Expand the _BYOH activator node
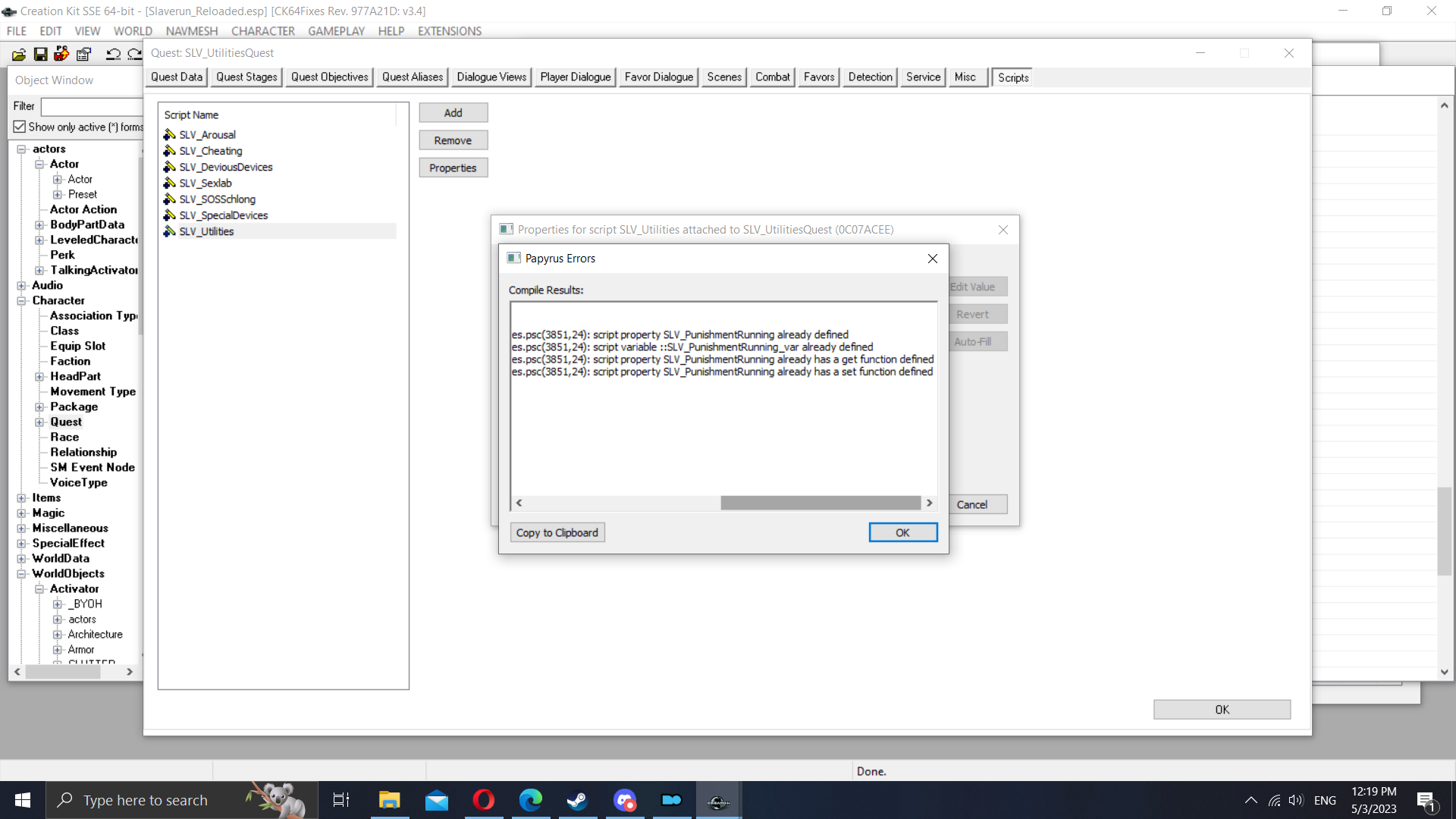The height and width of the screenshot is (819, 1456). click(x=58, y=604)
